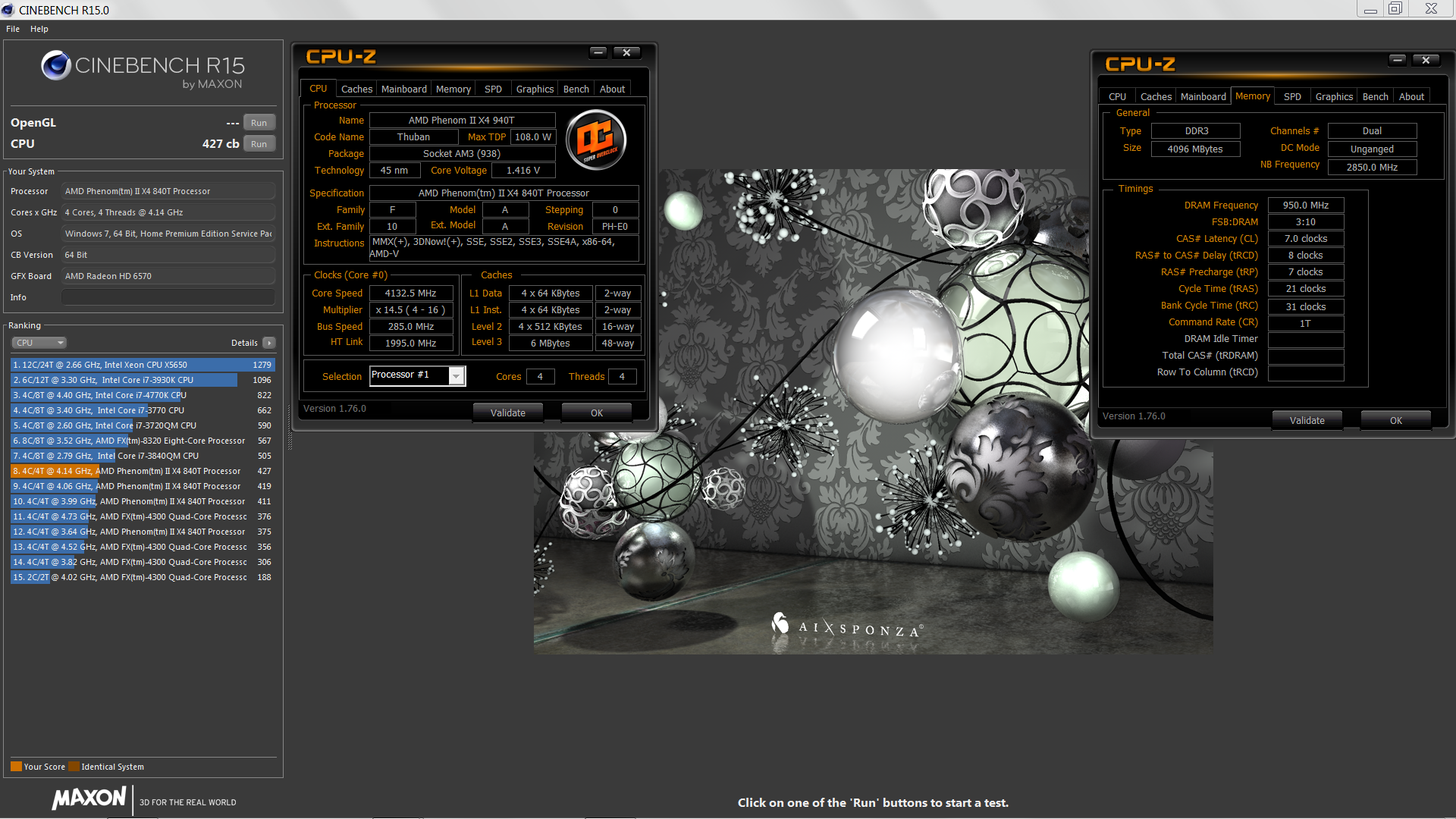Select ranking row Phenom II at 4.06 GHz
This screenshot has width=1456, height=819.
(143, 486)
